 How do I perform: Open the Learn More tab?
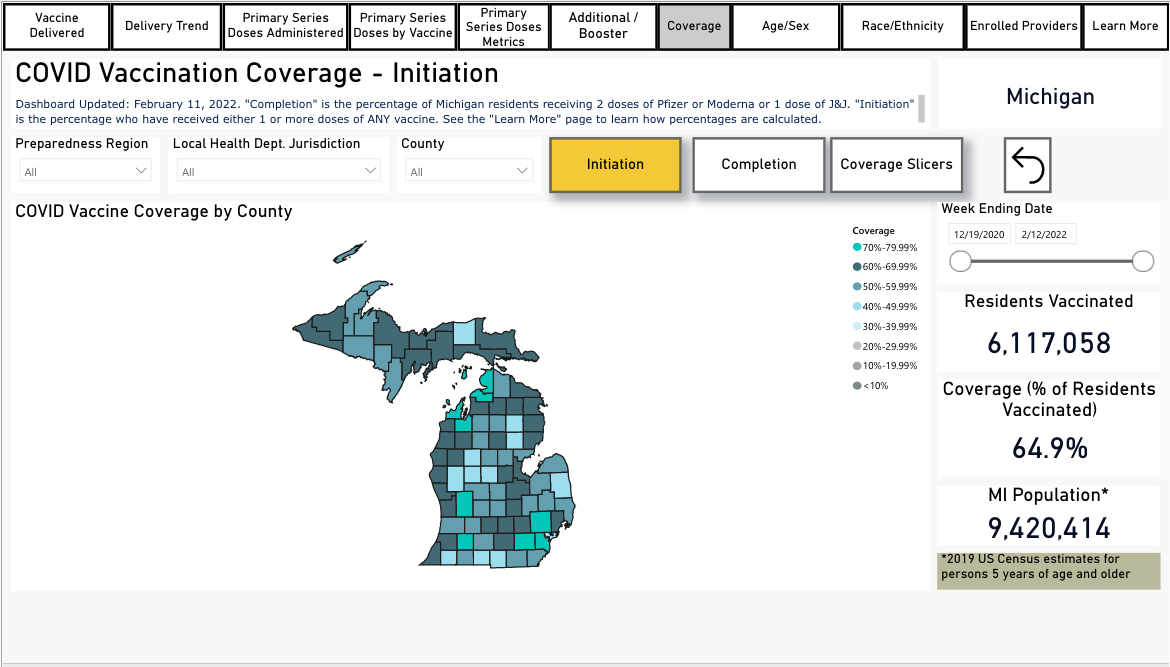pos(1125,26)
